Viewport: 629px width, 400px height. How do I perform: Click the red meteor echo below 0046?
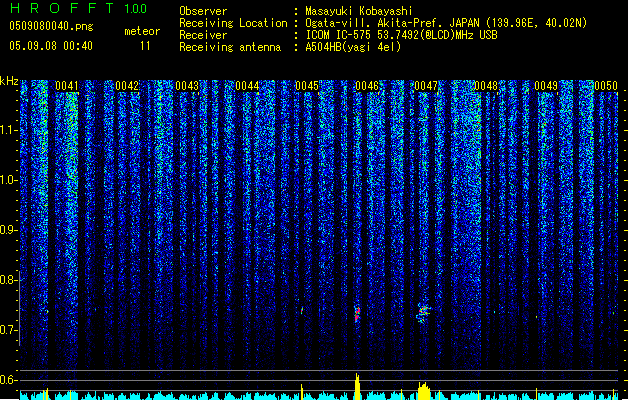click(x=357, y=314)
